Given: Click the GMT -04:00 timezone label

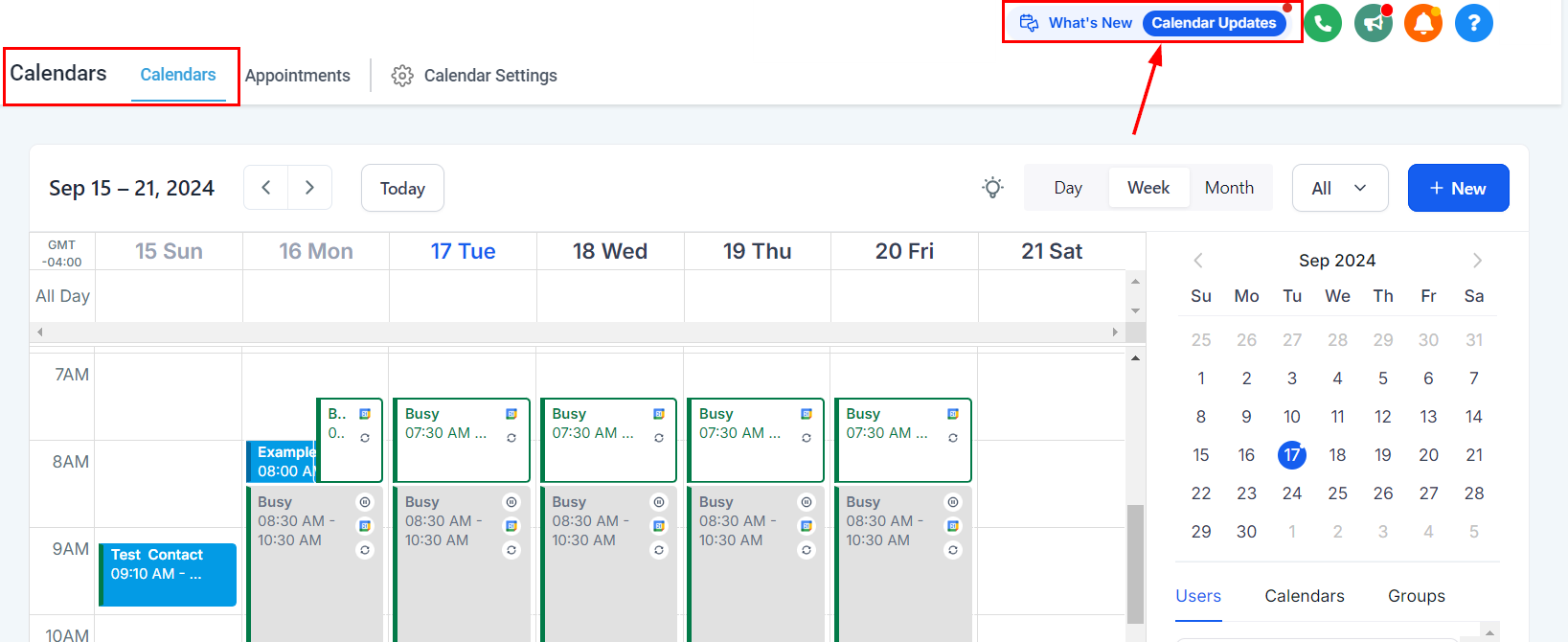Looking at the screenshot, I should point(62,253).
